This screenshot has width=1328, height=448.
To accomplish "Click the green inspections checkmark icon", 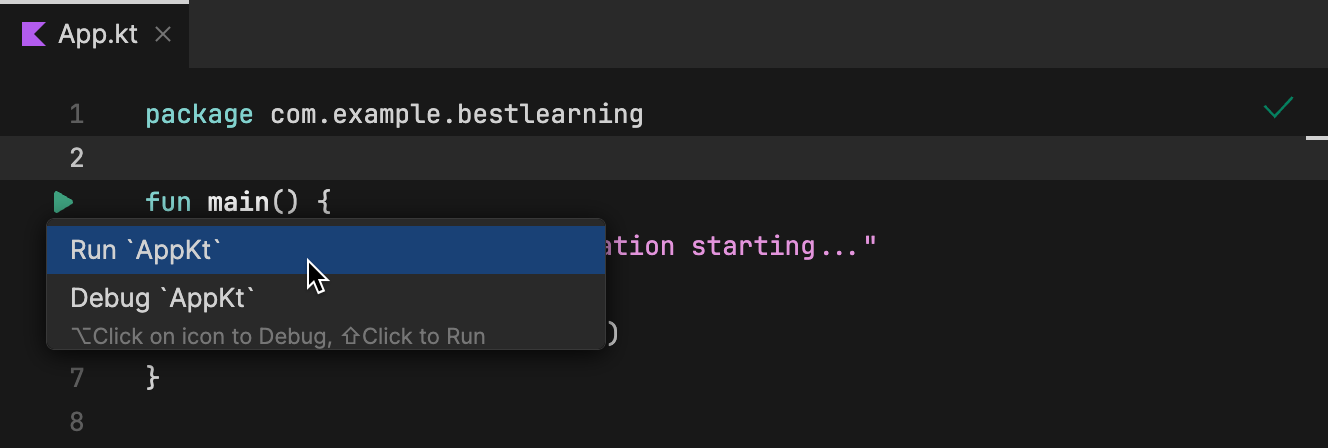I will click(x=1278, y=108).
